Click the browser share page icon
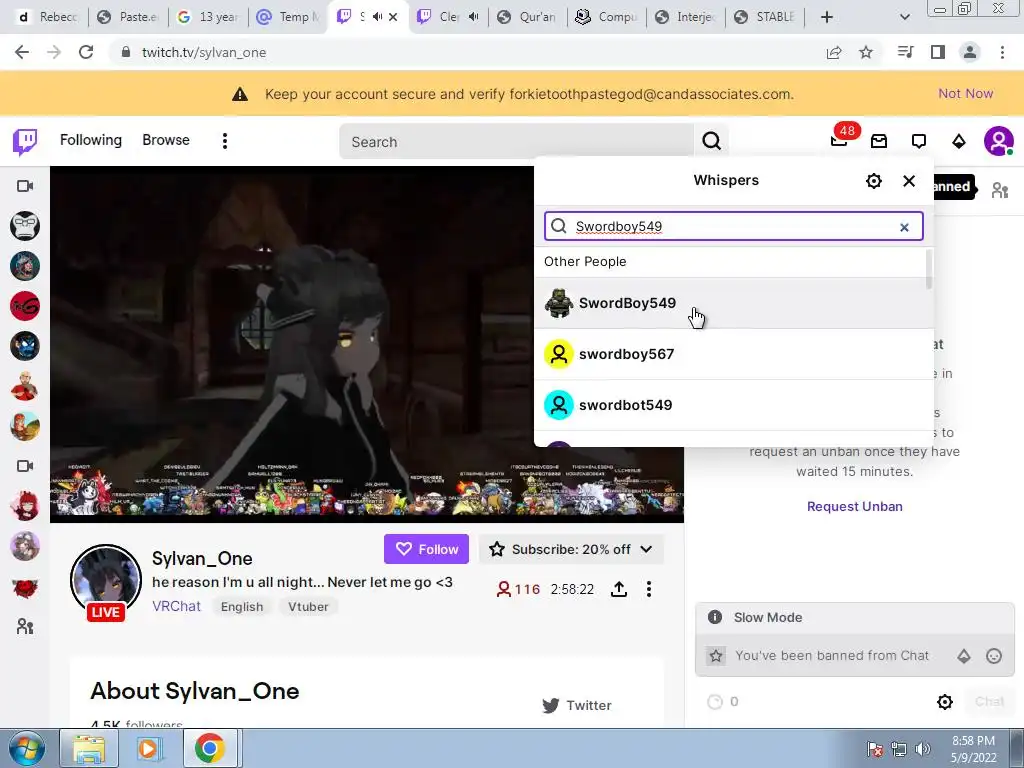1024x768 pixels. click(834, 52)
